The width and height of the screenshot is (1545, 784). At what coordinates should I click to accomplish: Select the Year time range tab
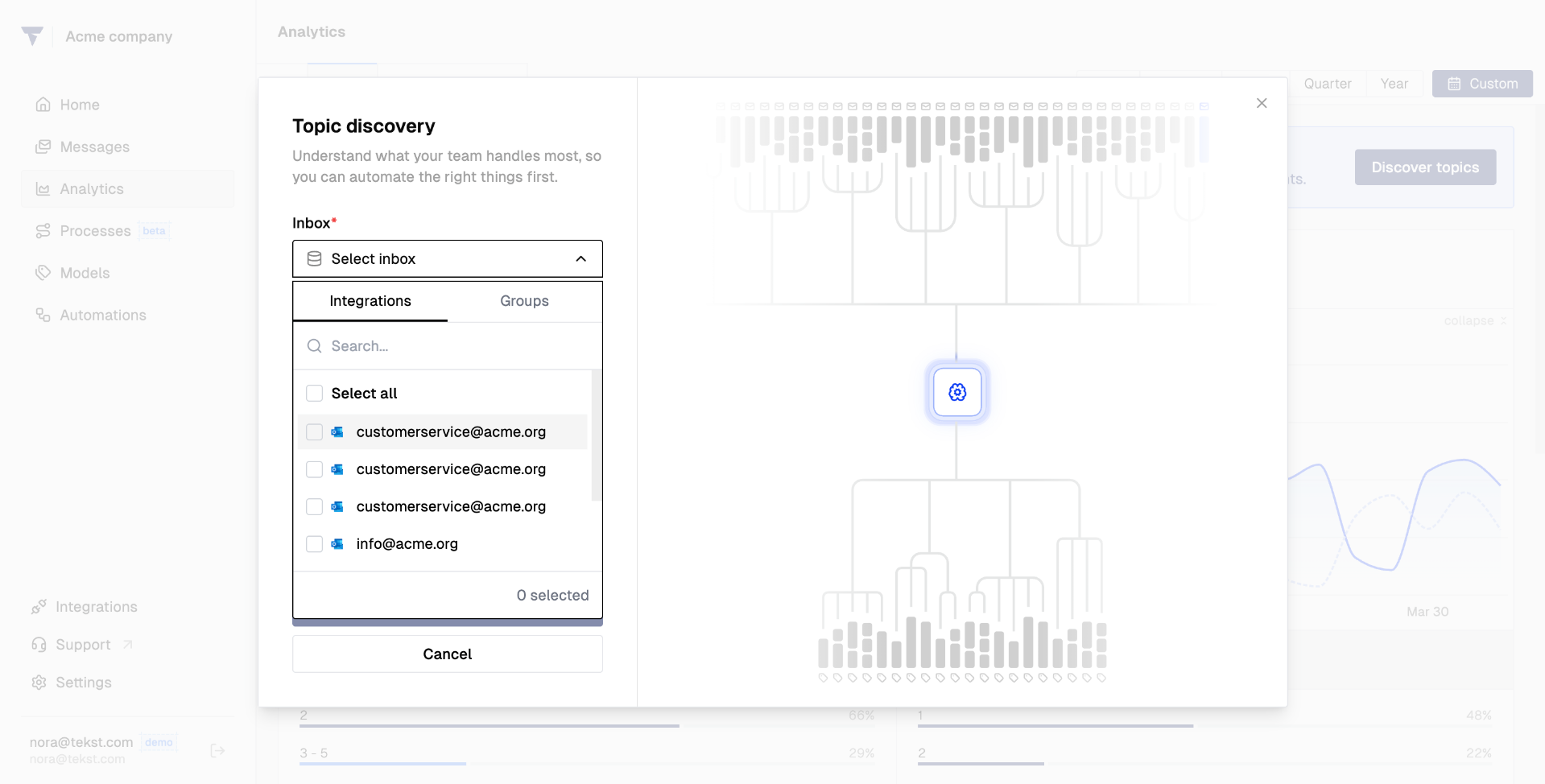pyautogui.click(x=1394, y=84)
